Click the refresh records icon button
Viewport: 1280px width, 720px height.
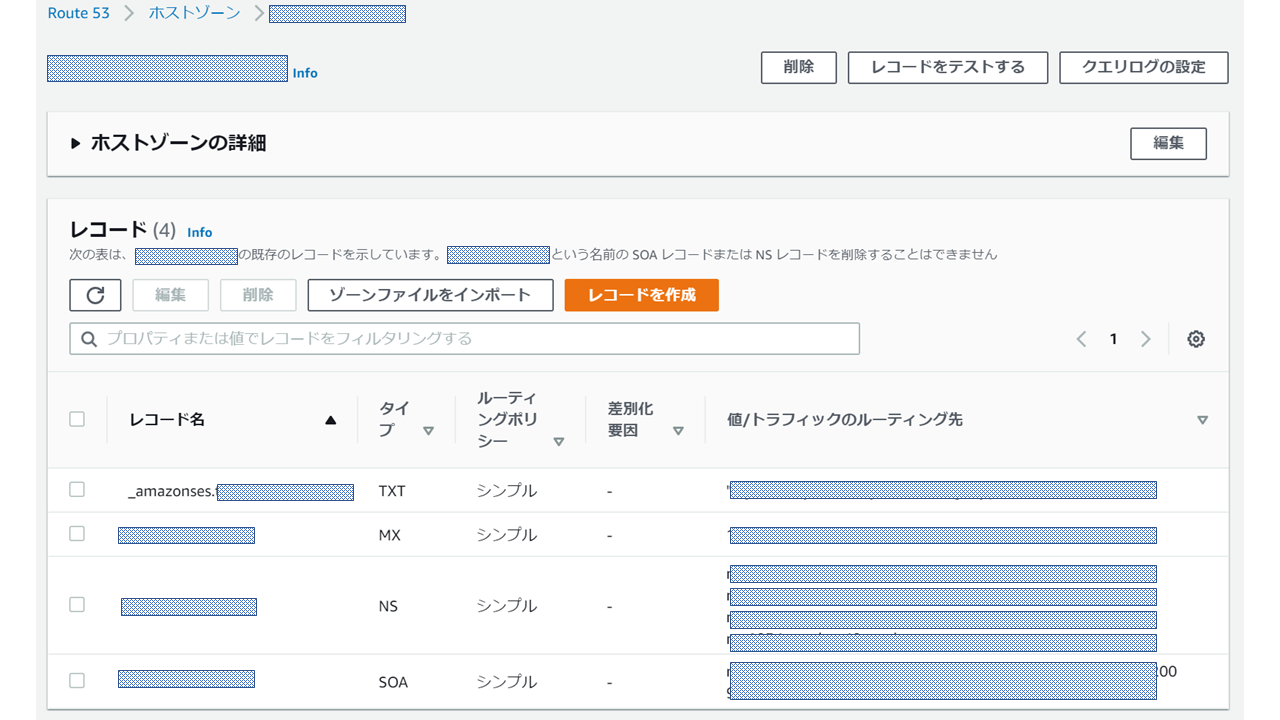click(x=95, y=295)
